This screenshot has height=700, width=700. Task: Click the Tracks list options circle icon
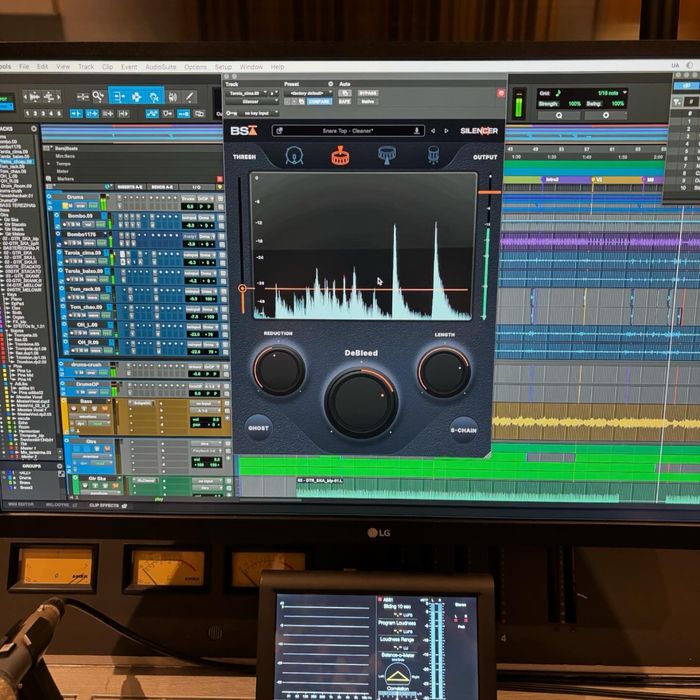34,129
